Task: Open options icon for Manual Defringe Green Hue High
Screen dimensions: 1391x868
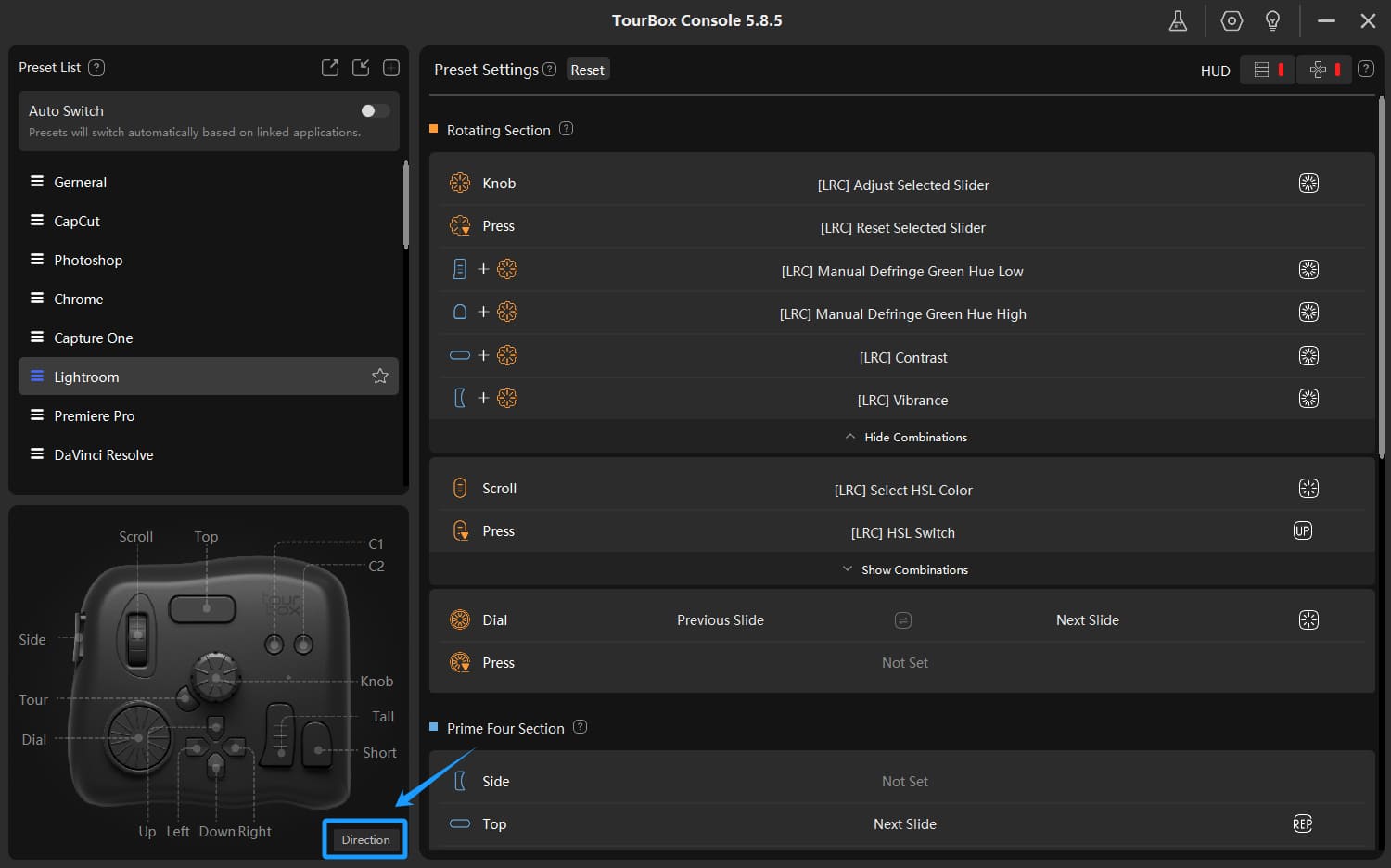Action: point(1308,313)
